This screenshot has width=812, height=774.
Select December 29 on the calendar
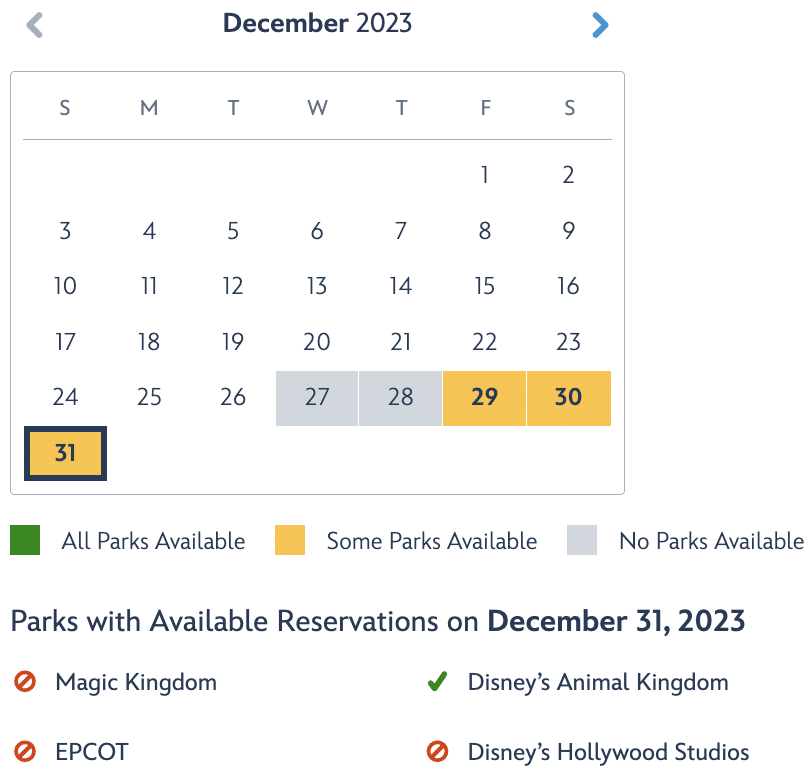pos(484,398)
